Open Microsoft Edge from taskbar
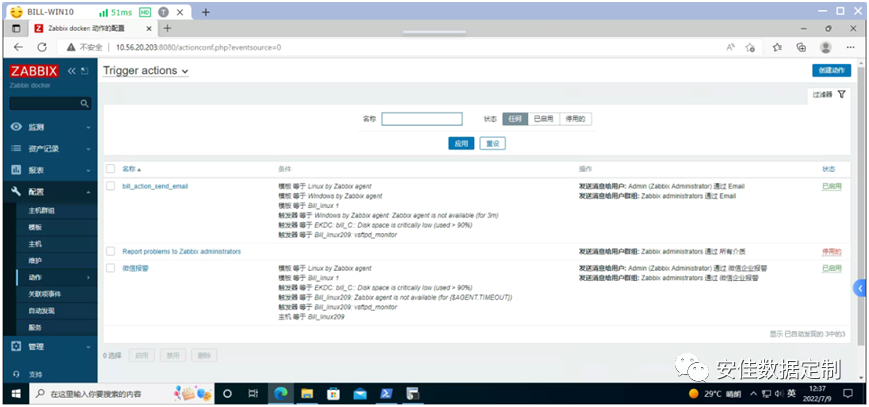 (281, 394)
